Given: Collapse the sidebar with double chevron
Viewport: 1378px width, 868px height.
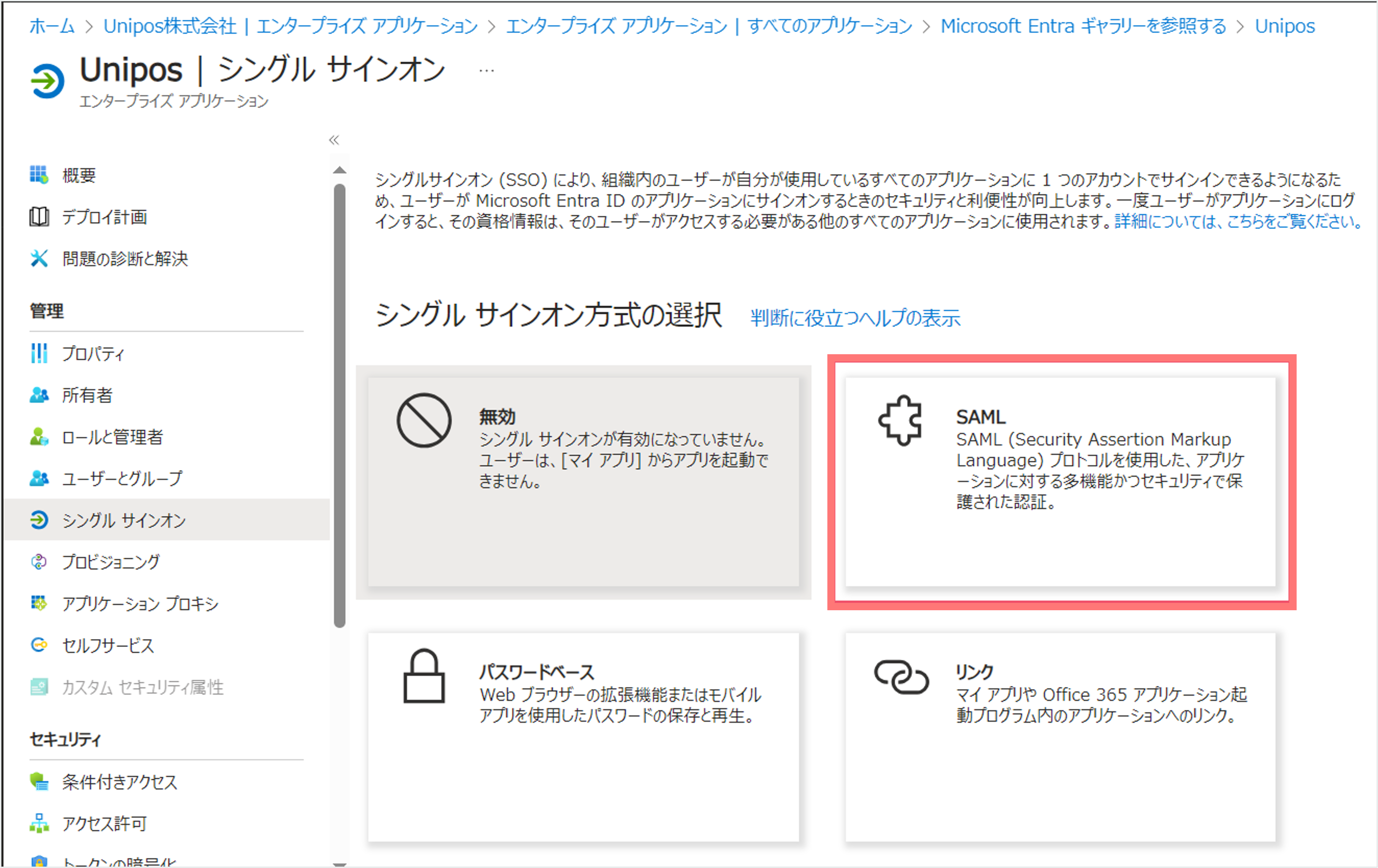Looking at the screenshot, I should pos(334,140).
